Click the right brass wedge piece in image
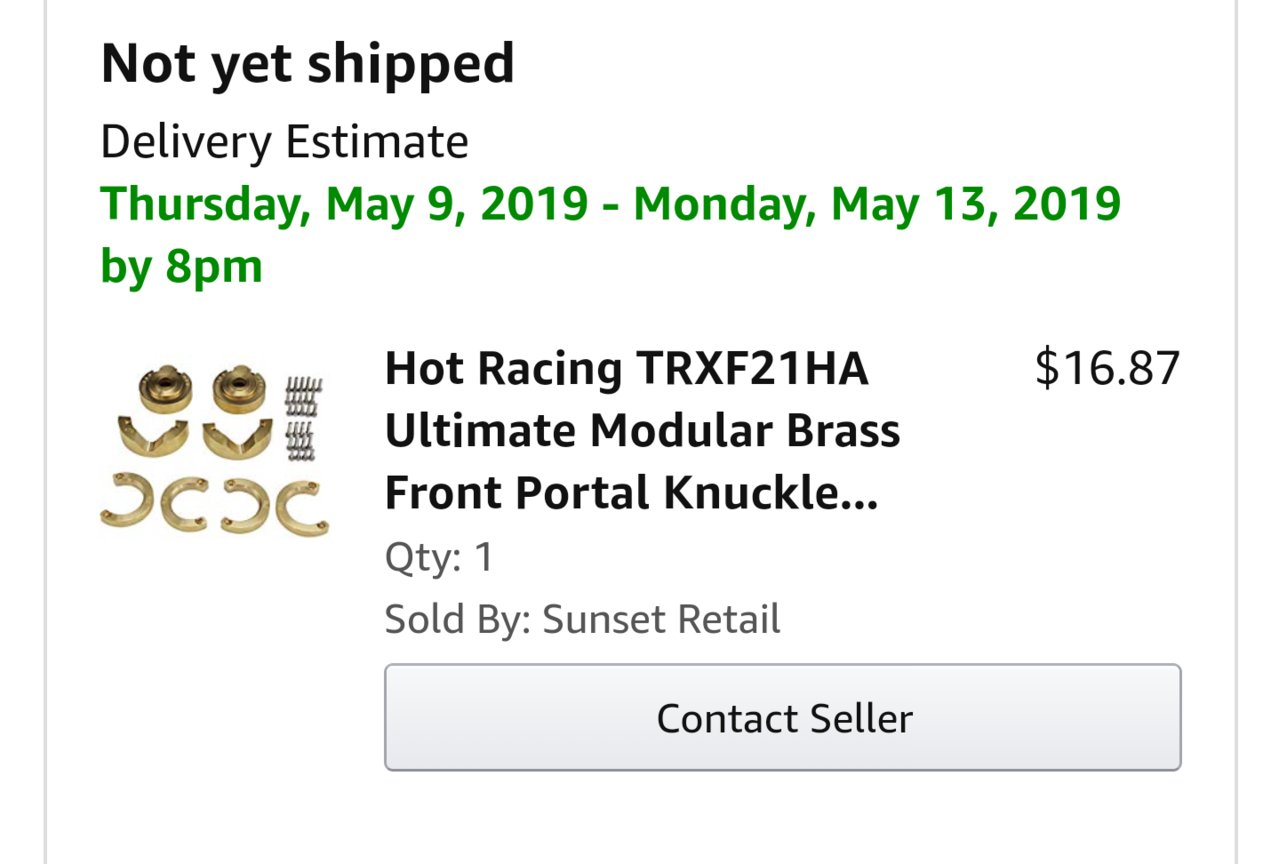Screen dimensions: 1279x864 click(237, 439)
